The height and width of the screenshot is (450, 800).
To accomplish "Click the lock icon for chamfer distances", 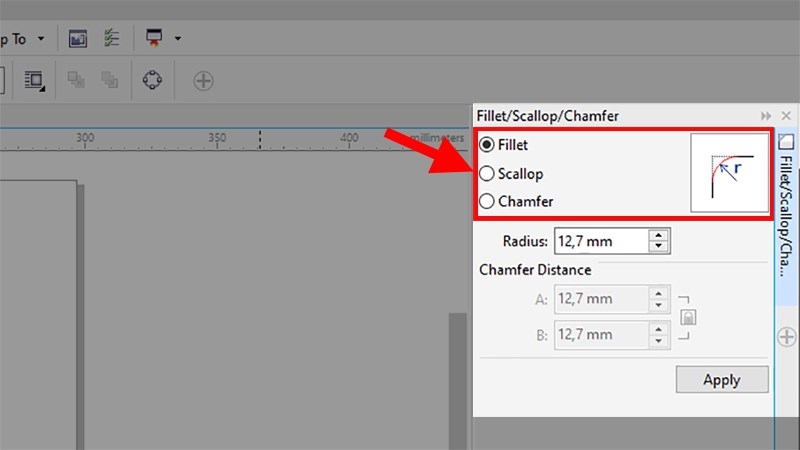I will click(688, 318).
